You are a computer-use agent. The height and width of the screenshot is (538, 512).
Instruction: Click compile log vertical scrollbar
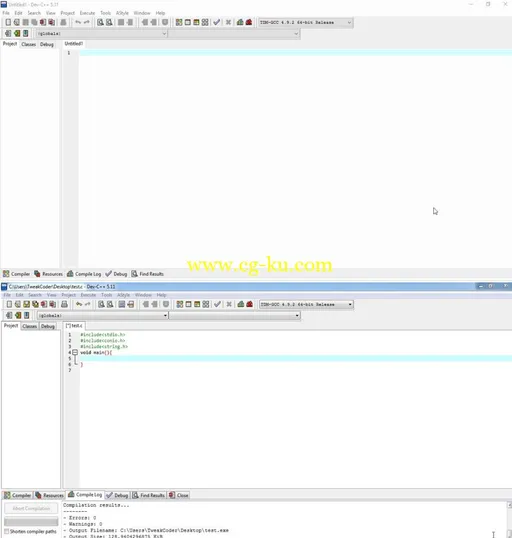(509, 519)
